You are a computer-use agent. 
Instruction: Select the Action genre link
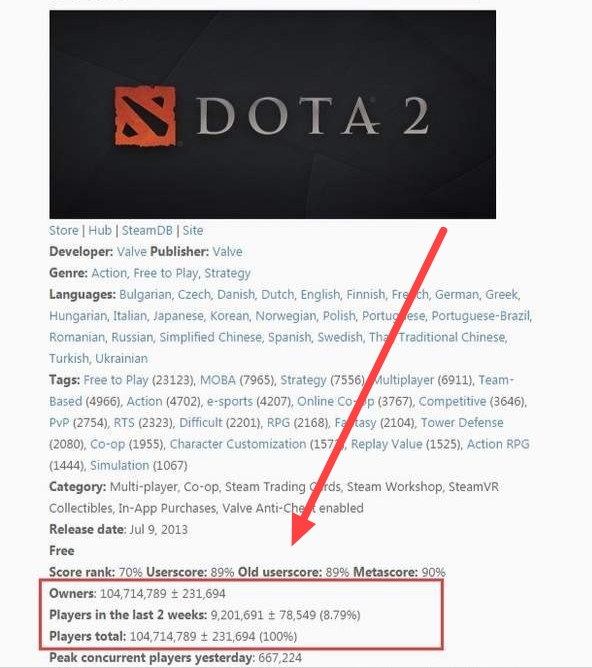click(x=109, y=273)
